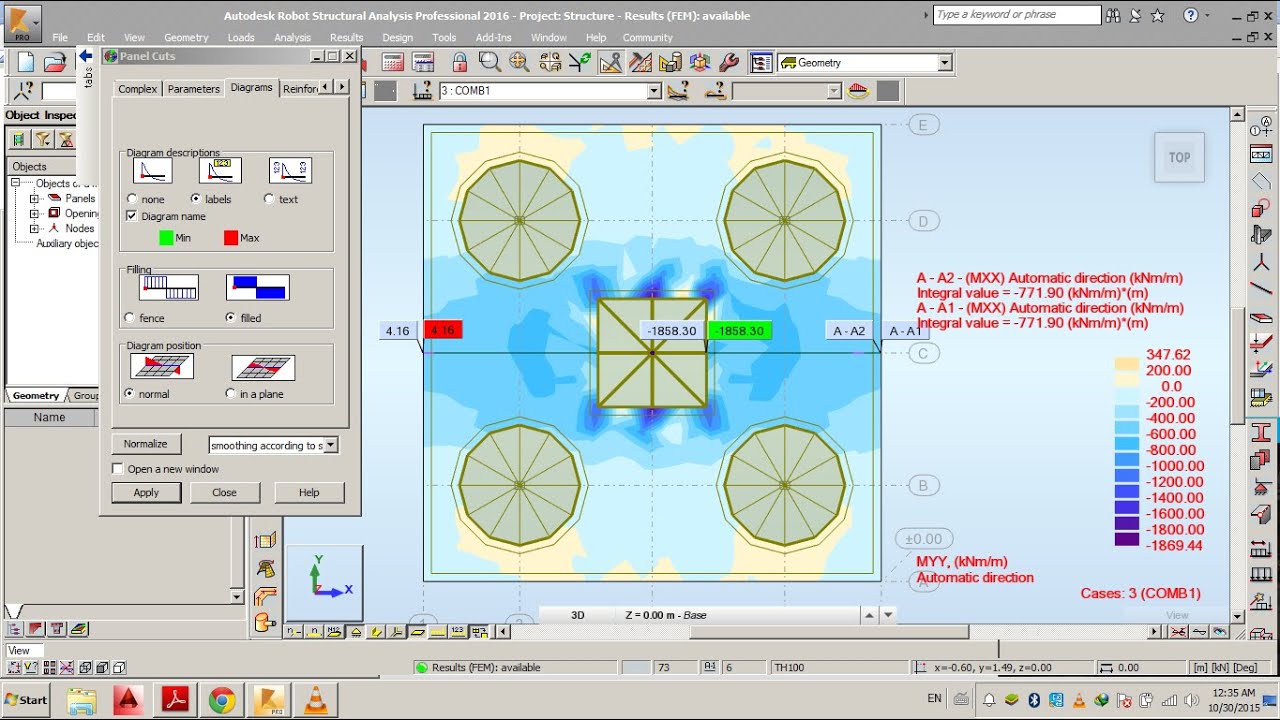Click the keyword search input field

pyautogui.click(x=1016, y=15)
